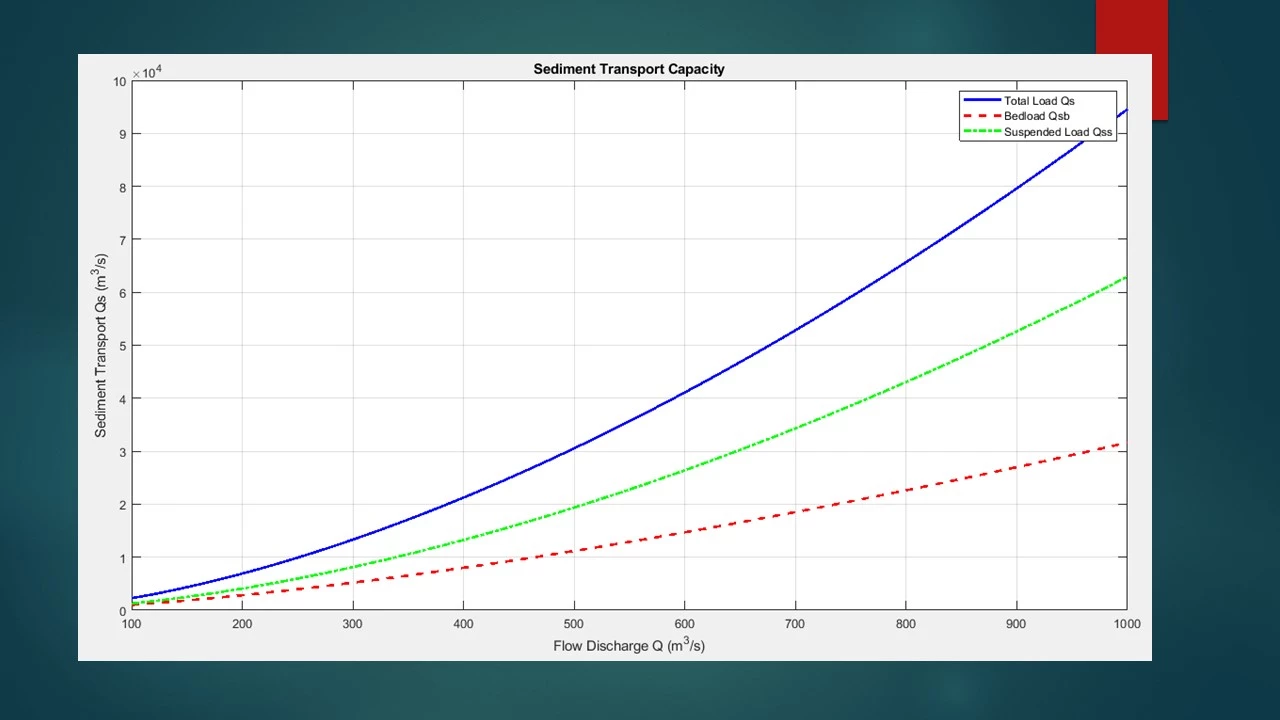1280x720 pixels.
Task: Select the 'Total Load Qs' legend entry
Action: (1039, 101)
